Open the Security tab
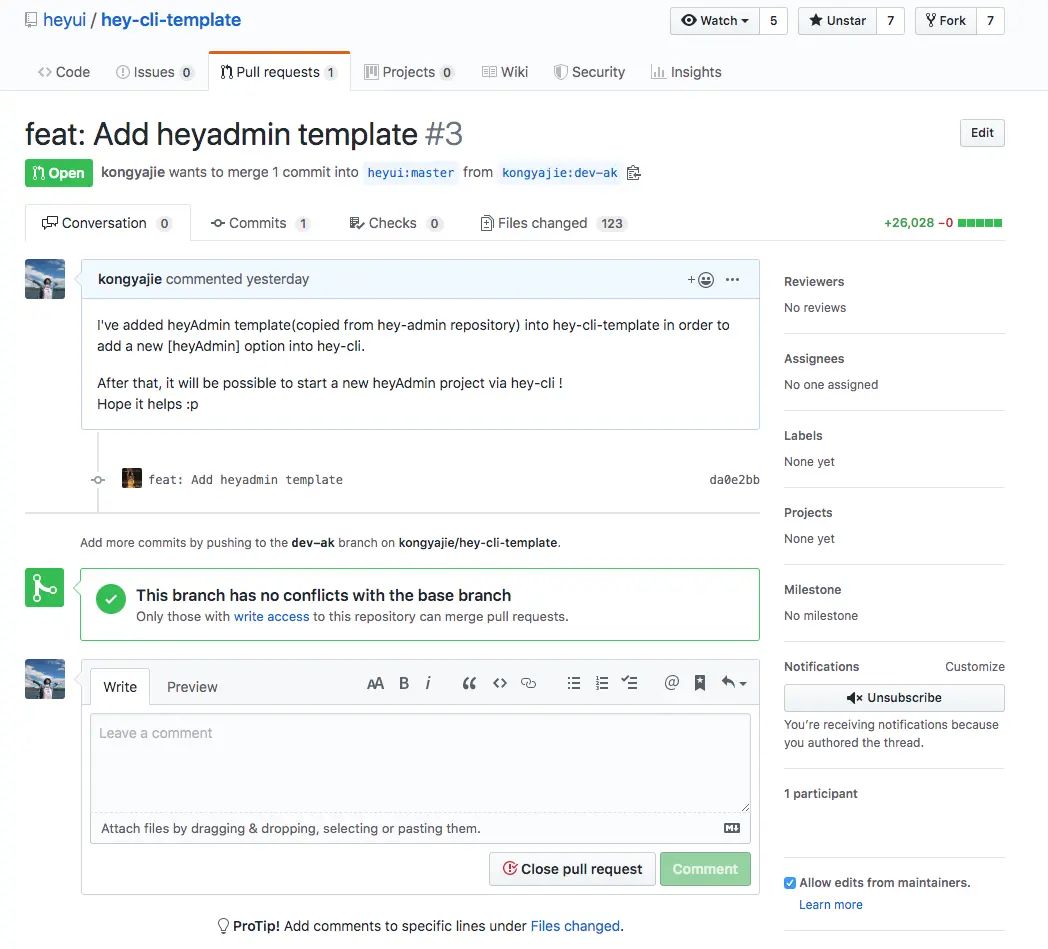The width and height of the screenshot is (1048, 949). (590, 72)
